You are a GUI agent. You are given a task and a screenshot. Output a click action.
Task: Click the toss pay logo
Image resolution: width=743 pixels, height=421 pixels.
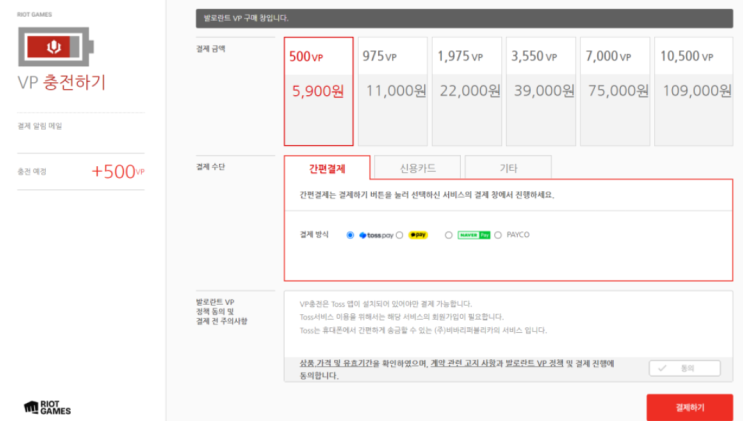click(376, 235)
